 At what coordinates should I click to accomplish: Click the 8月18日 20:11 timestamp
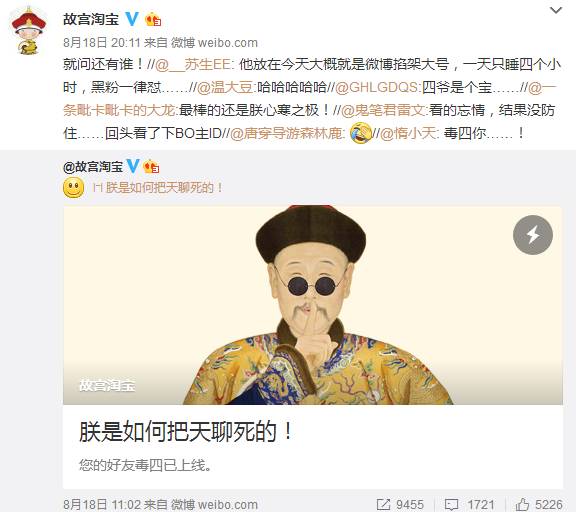click(x=101, y=43)
